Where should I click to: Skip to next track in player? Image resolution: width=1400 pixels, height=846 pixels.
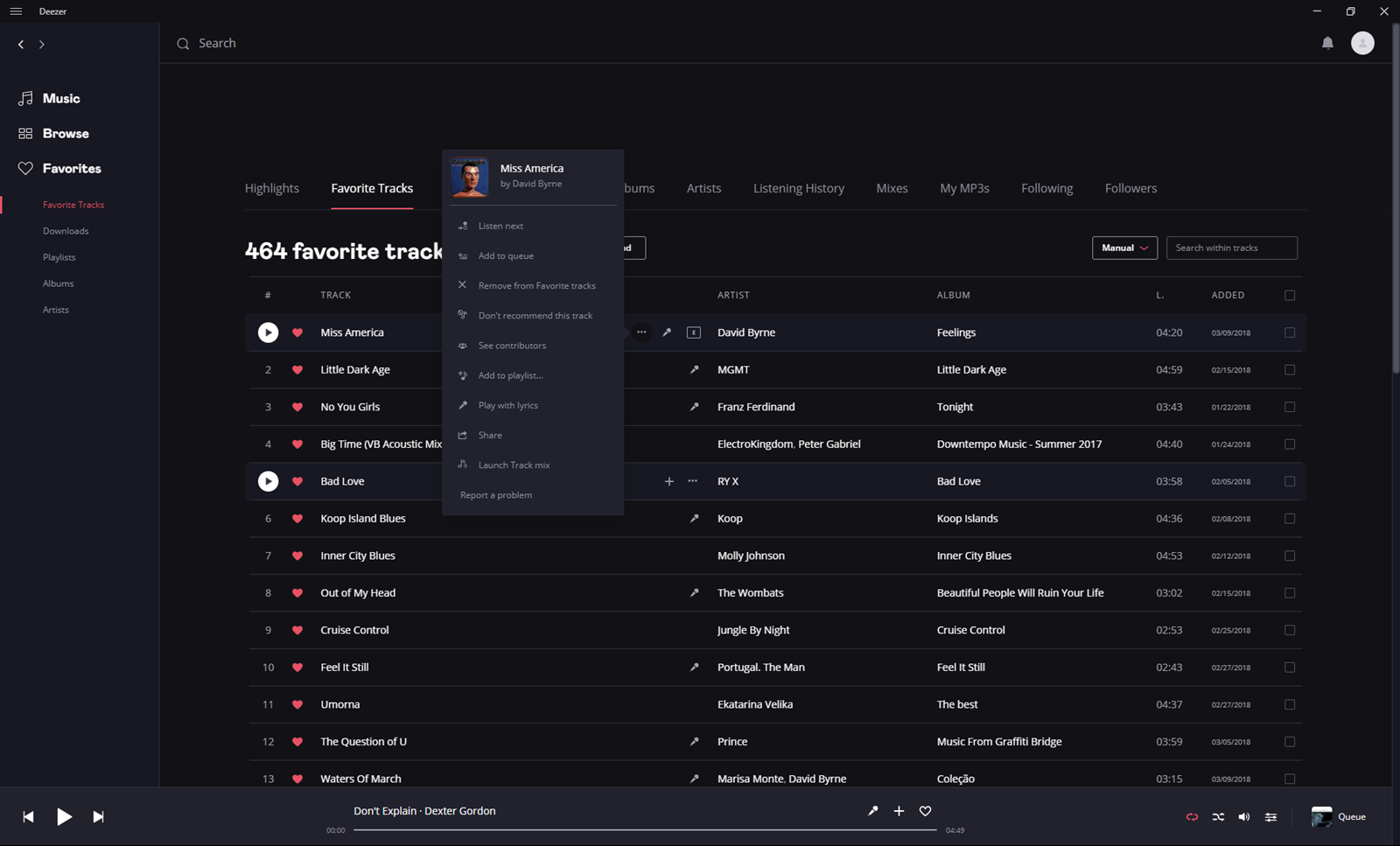(x=98, y=816)
